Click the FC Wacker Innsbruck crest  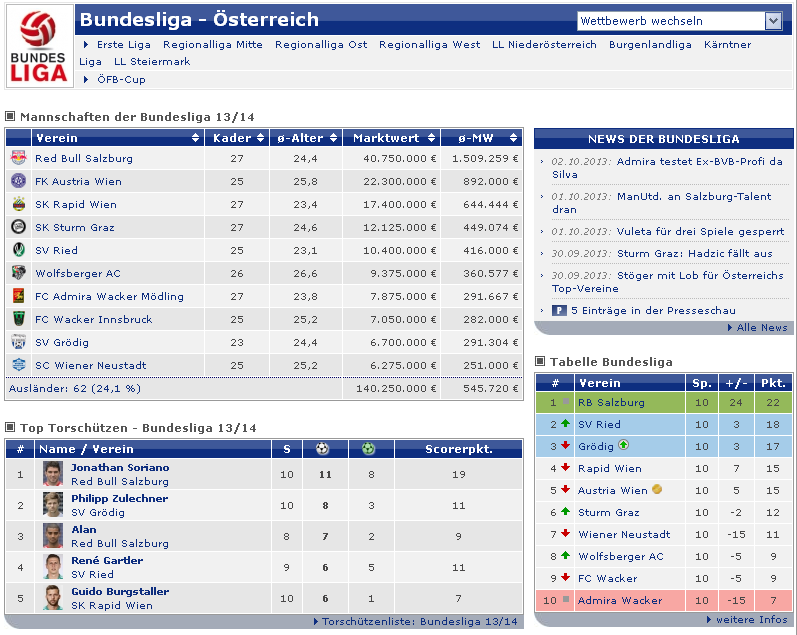(18, 319)
